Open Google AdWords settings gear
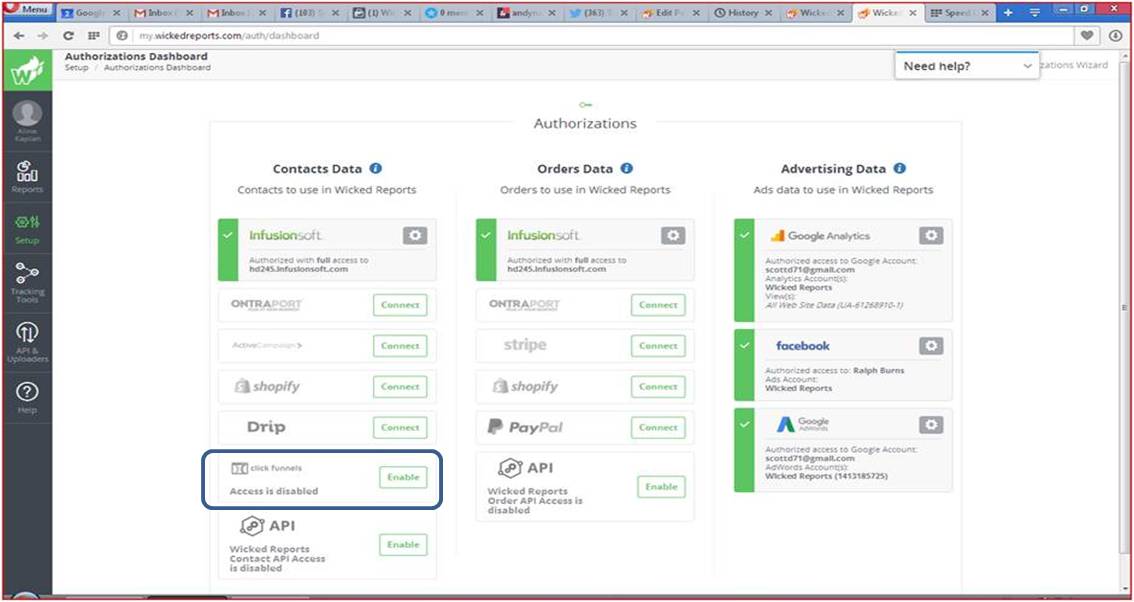Screen dimensions: 1134x602 point(931,425)
